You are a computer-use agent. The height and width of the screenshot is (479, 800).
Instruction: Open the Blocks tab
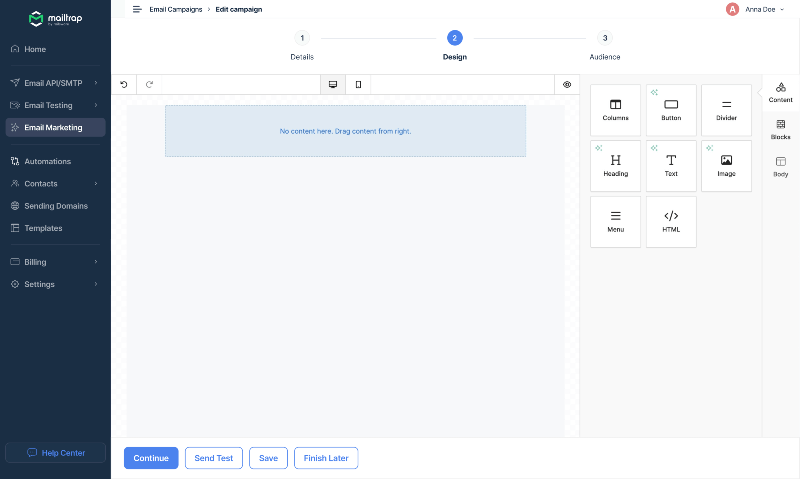coord(780,129)
